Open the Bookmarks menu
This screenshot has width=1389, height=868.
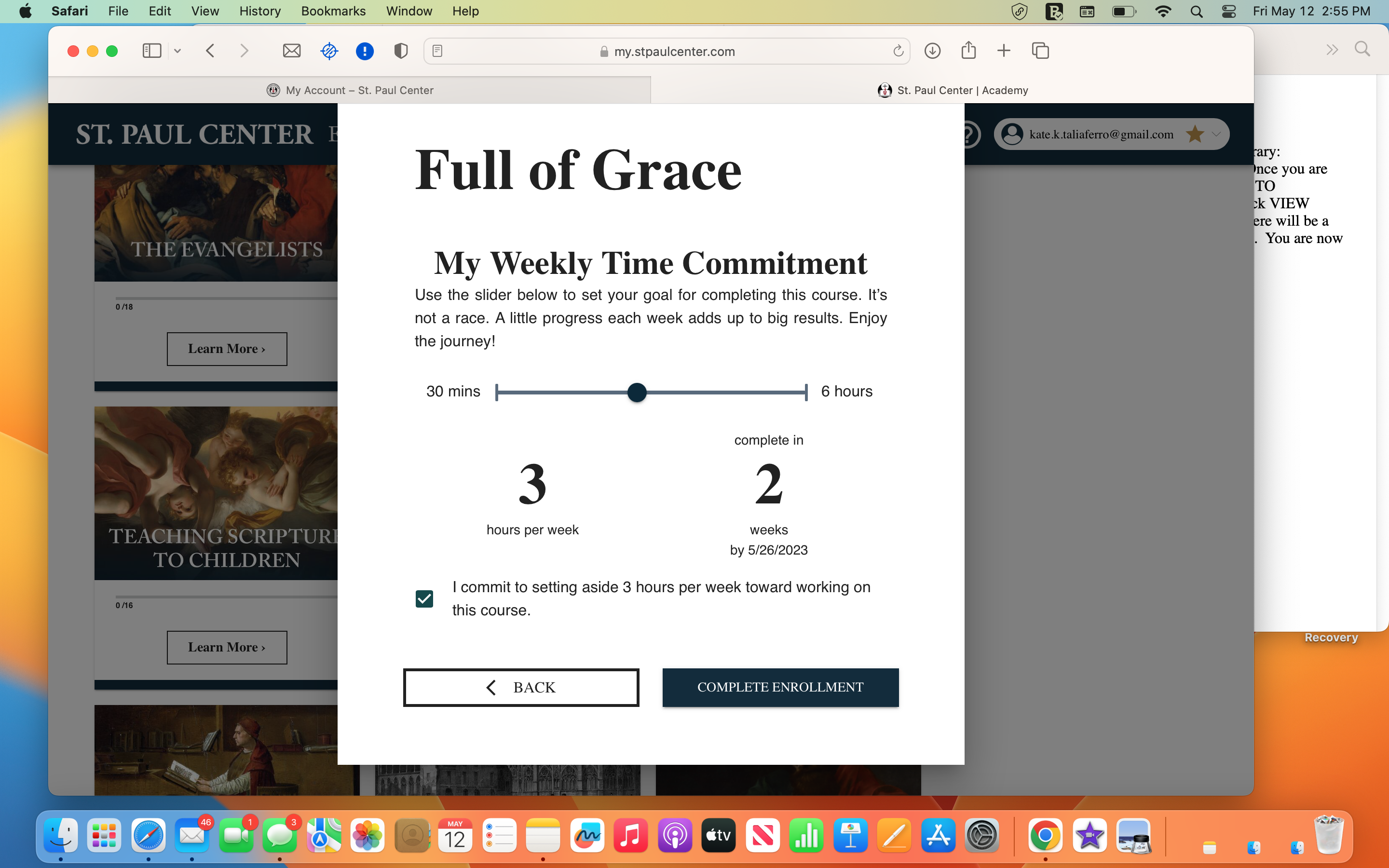click(x=333, y=12)
